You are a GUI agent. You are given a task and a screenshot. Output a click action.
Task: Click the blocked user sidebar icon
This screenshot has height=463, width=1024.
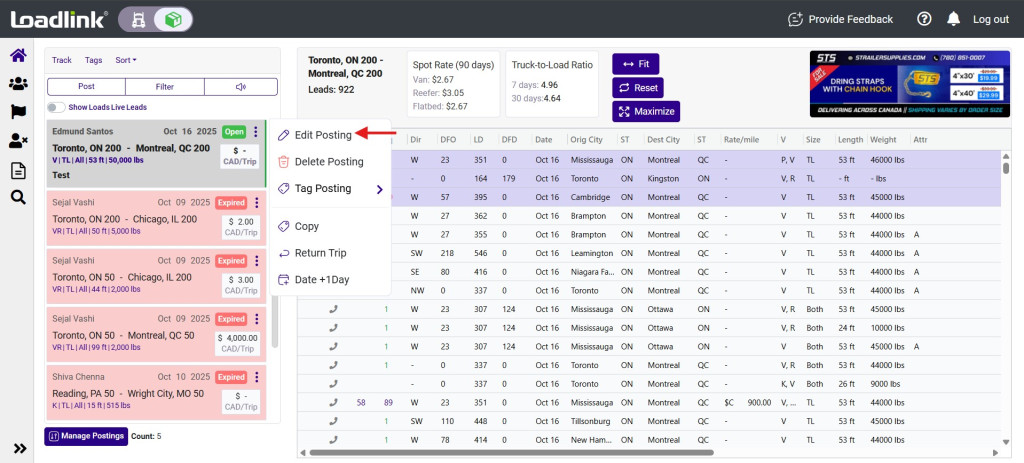[18, 141]
